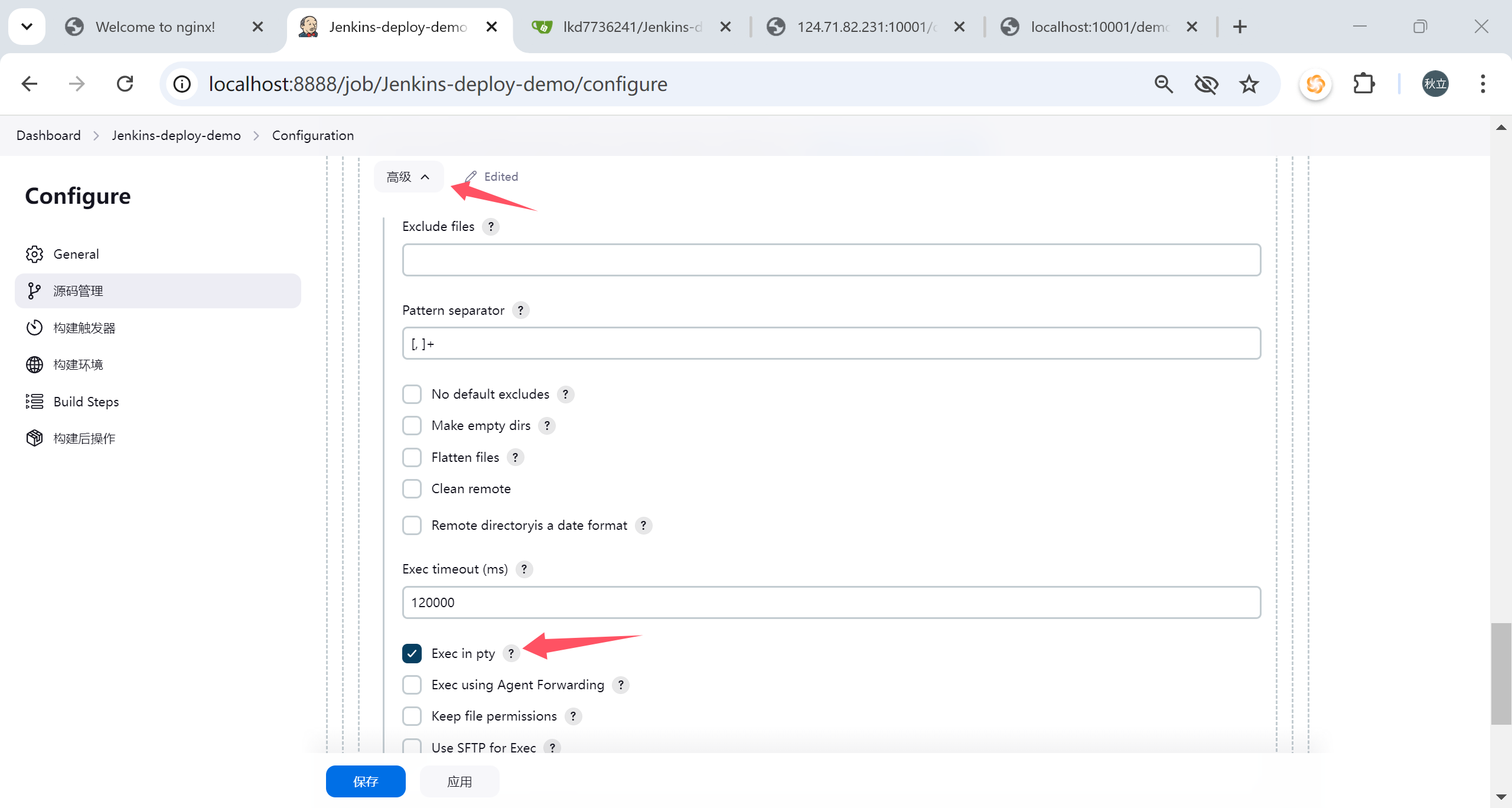The image size is (1512, 808).
Task: Reload the Jenkins configure page
Action: coord(125,84)
